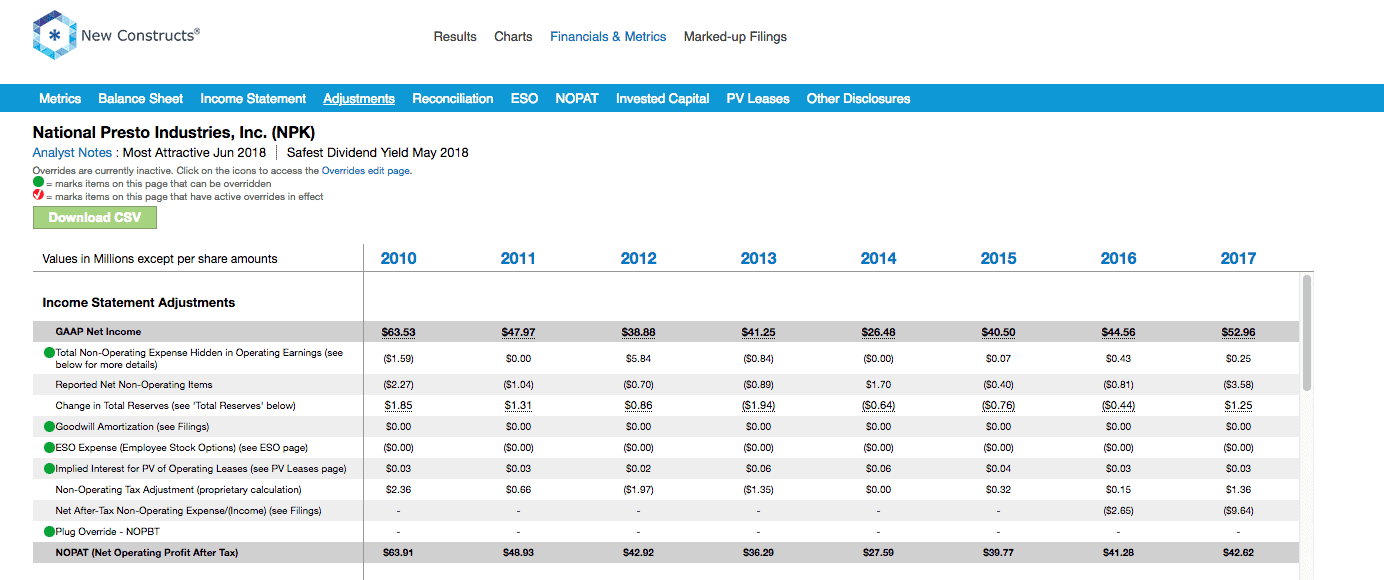This screenshot has width=1384, height=580.
Task: Click 'Safest Dividend Yield May 2018' note
Action: (x=378, y=153)
